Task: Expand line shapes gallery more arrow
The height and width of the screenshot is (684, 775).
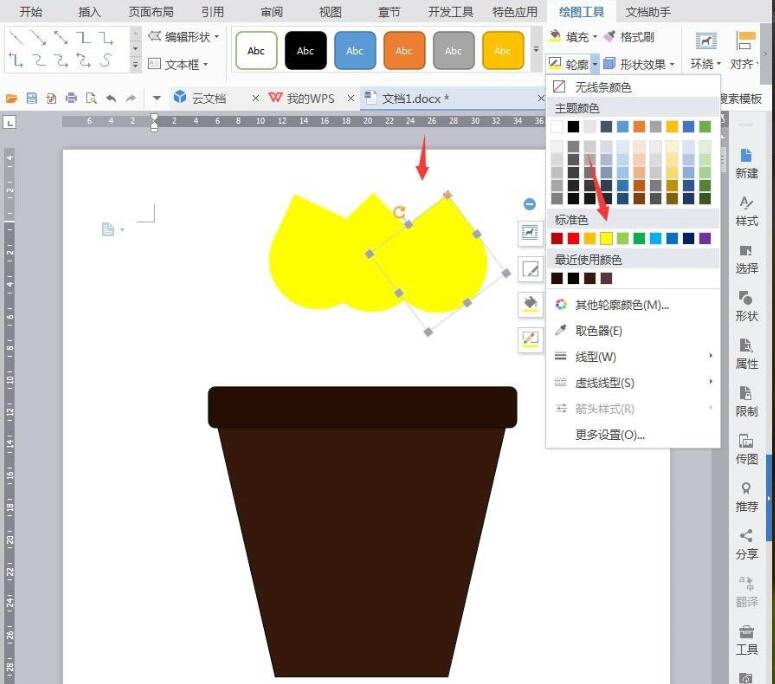Action: [x=135, y=65]
